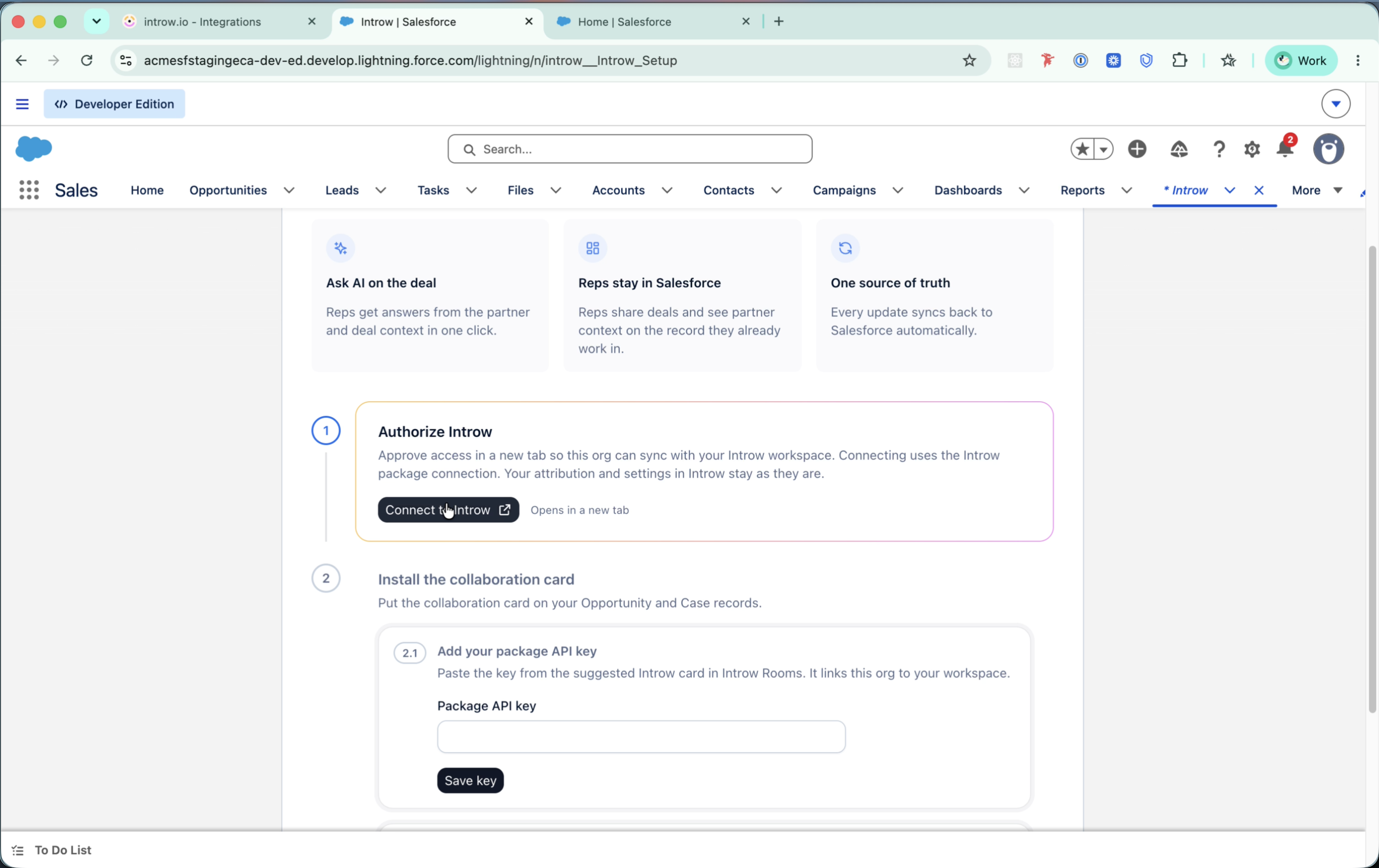Click the Connect to Introw button
Image resolution: width=1379 pixels, height=868 pixels.
448,510
